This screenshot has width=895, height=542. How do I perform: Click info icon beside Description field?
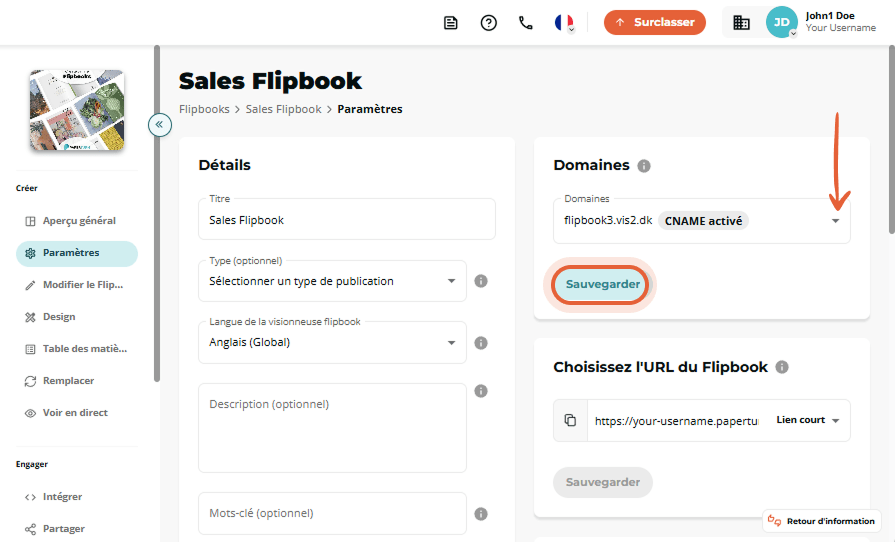(x=481, y=391)
